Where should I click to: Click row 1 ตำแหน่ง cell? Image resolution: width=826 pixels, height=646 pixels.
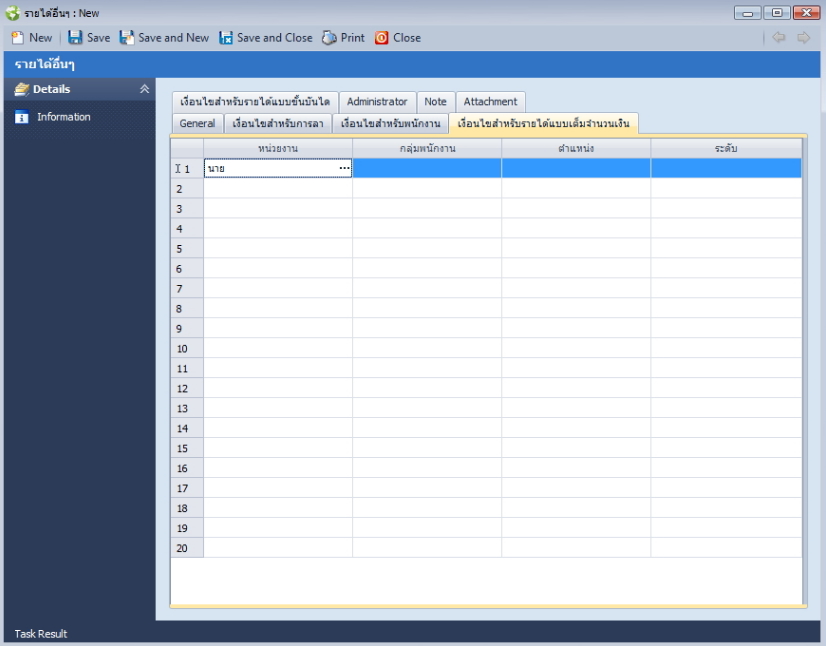pos(576,168)
